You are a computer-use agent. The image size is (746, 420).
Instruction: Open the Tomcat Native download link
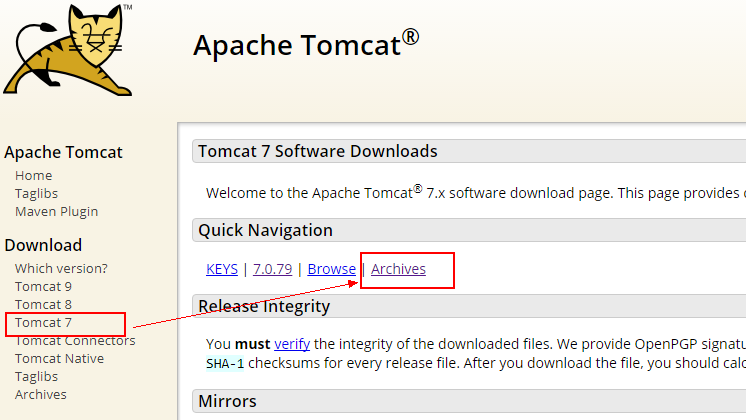(x=59, y=359)
